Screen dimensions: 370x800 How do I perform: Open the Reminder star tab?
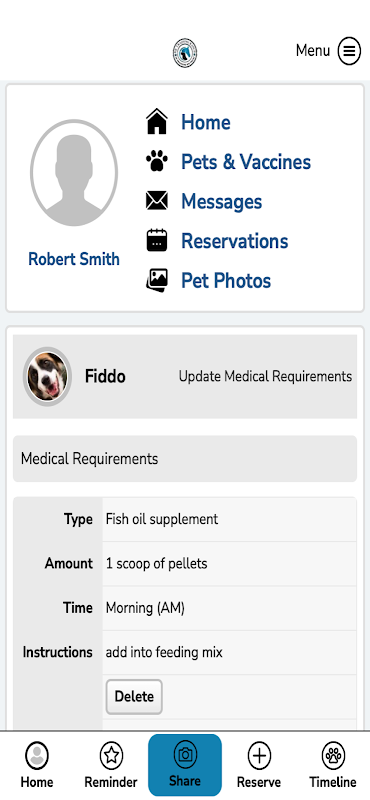[111, 765]
